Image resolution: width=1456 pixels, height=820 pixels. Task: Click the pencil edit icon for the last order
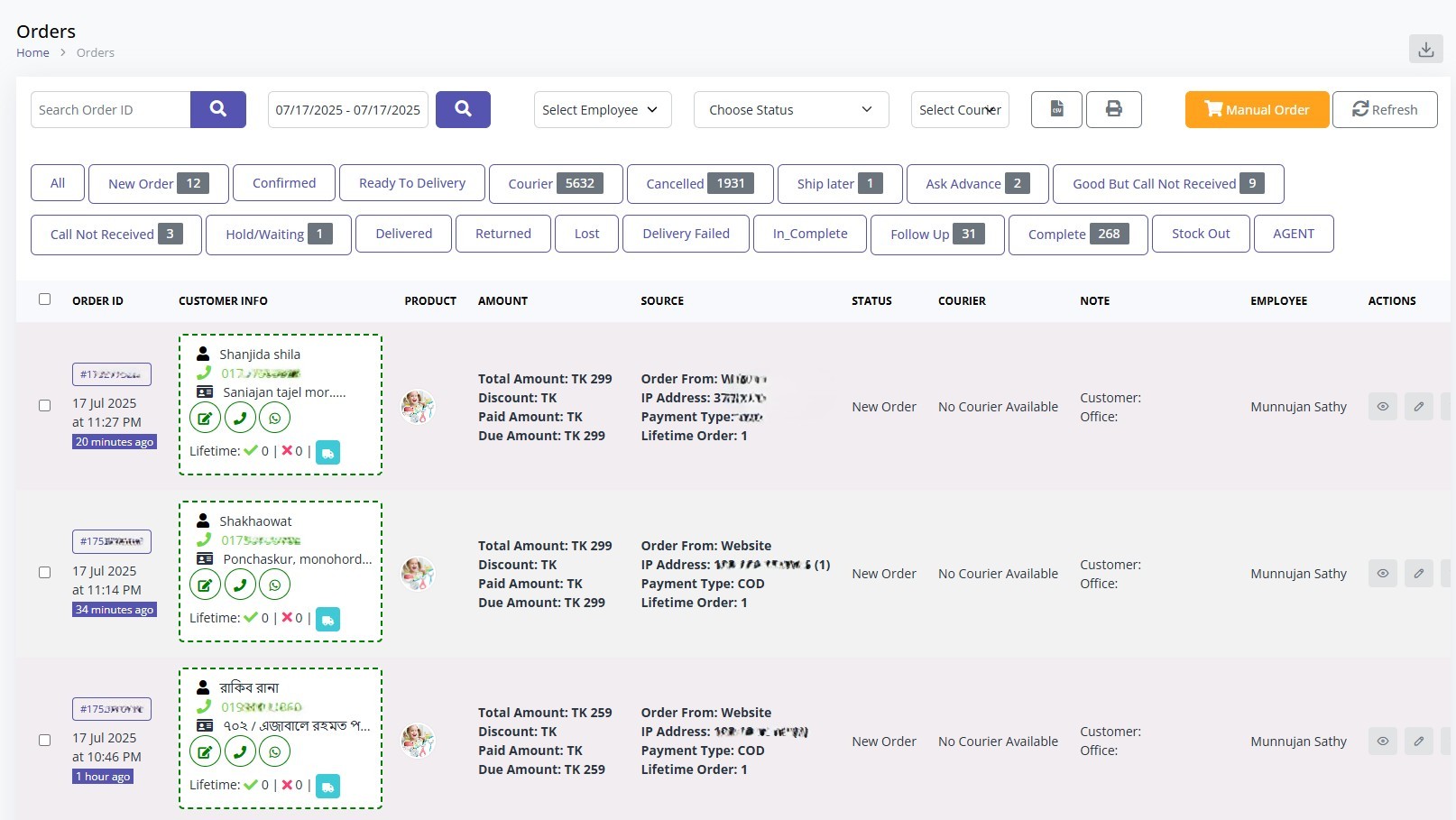[x=1418, y=741]
